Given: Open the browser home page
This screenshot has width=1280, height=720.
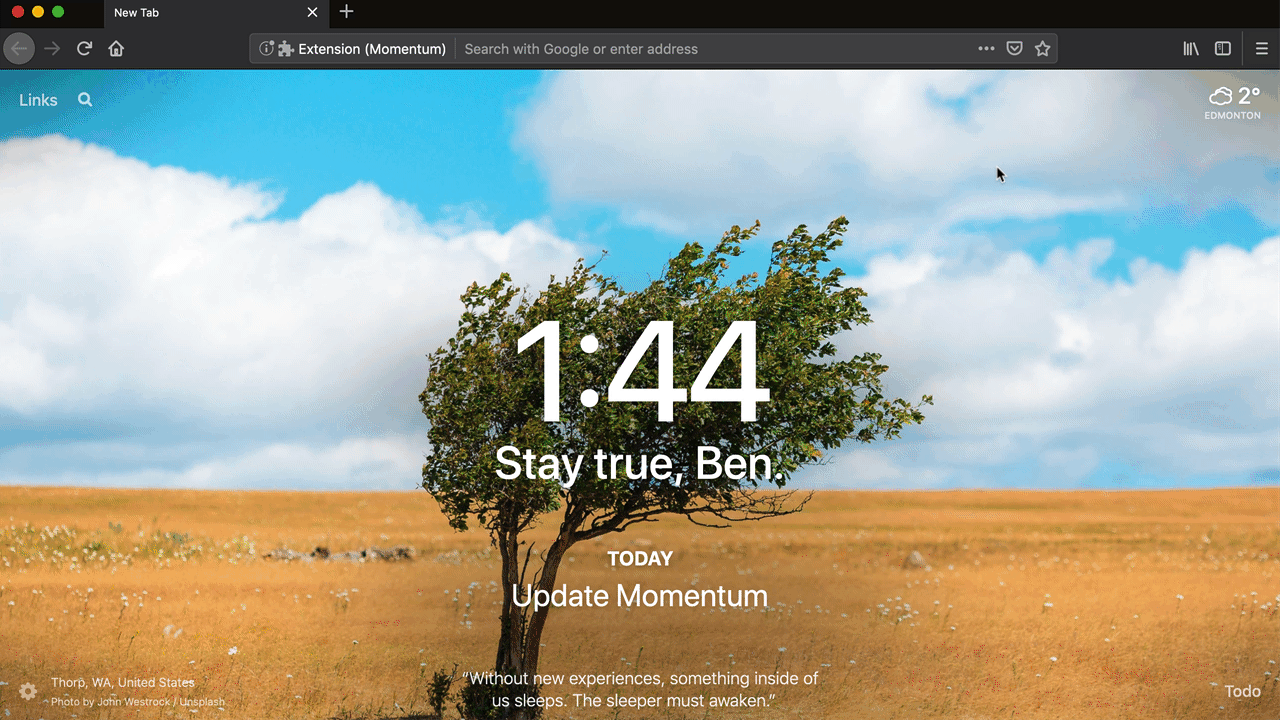Looking at the screenshot, I should tap(116, 48).
